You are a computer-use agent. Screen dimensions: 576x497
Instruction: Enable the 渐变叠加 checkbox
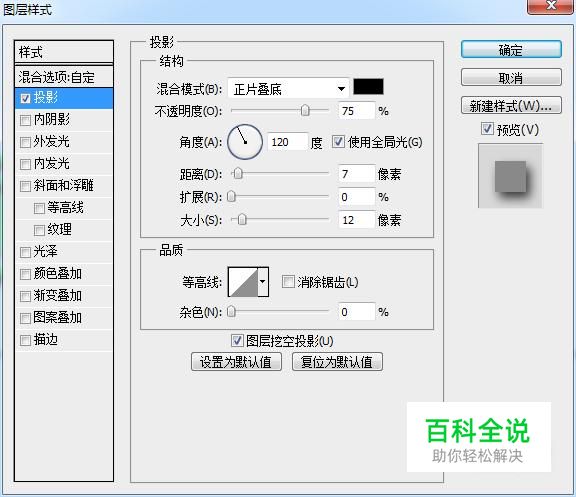25,296
